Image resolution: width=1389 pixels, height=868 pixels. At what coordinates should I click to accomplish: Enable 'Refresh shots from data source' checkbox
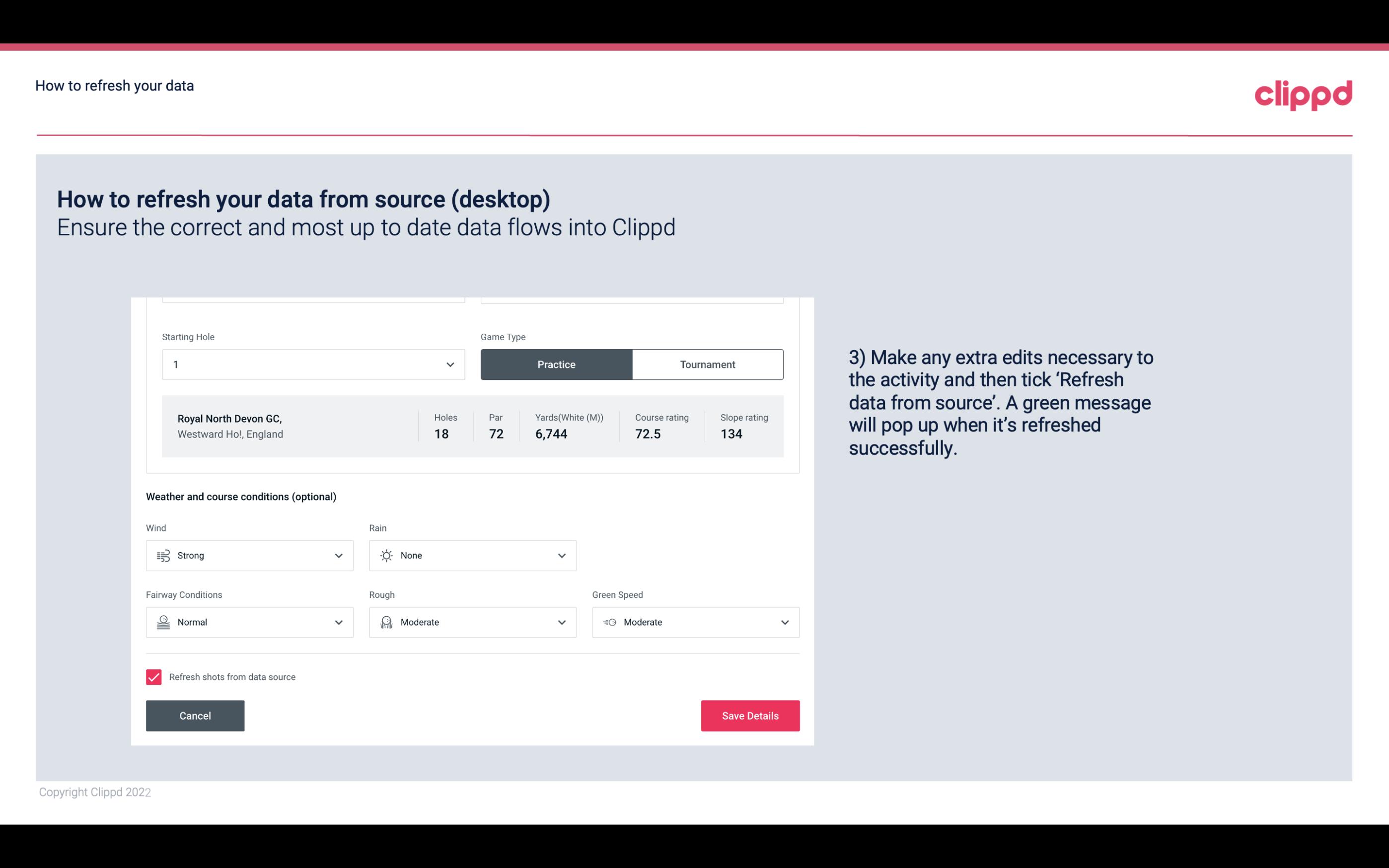coord(153,677)
